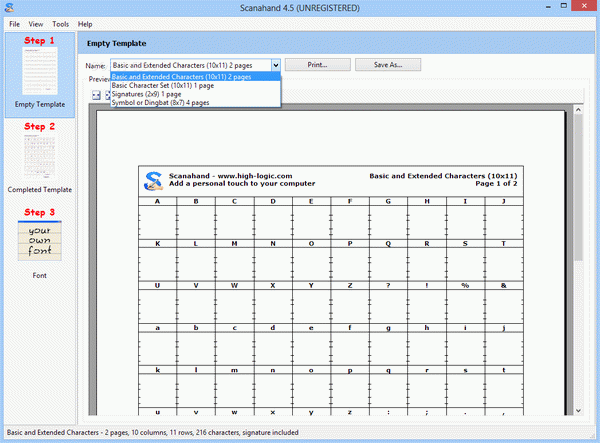Click template cell labeled '%'
The height and width of the screenshot is (443, 600).
(x=465, y=302)
